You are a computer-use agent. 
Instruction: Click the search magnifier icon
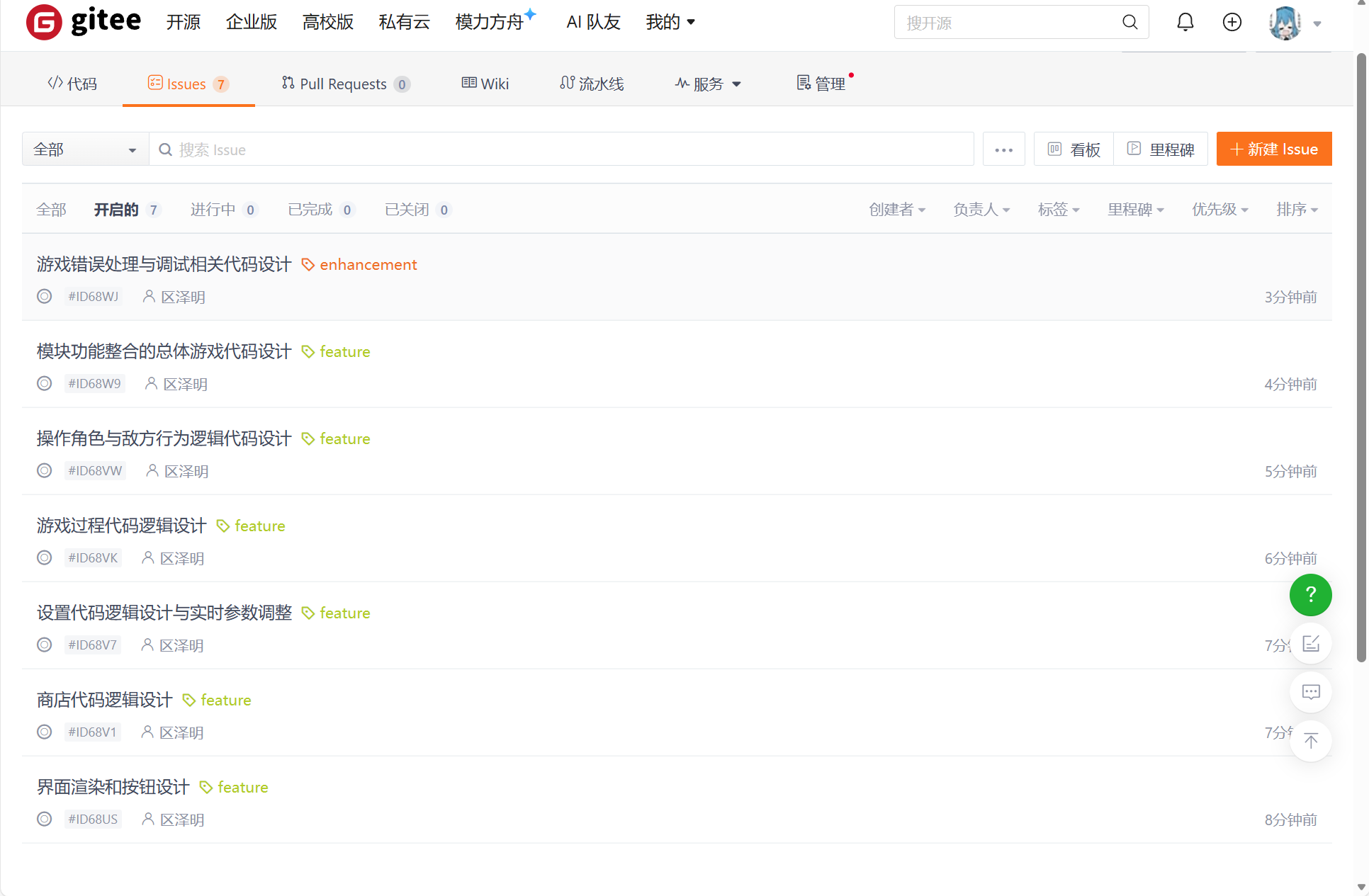tap(1129, 22)
